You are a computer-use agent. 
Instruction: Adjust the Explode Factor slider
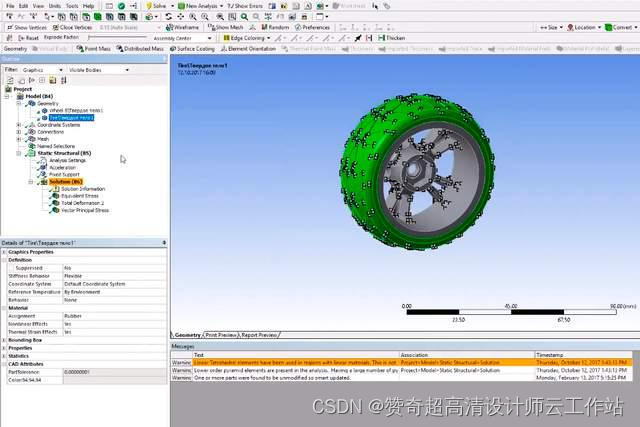tap(117, 38)
